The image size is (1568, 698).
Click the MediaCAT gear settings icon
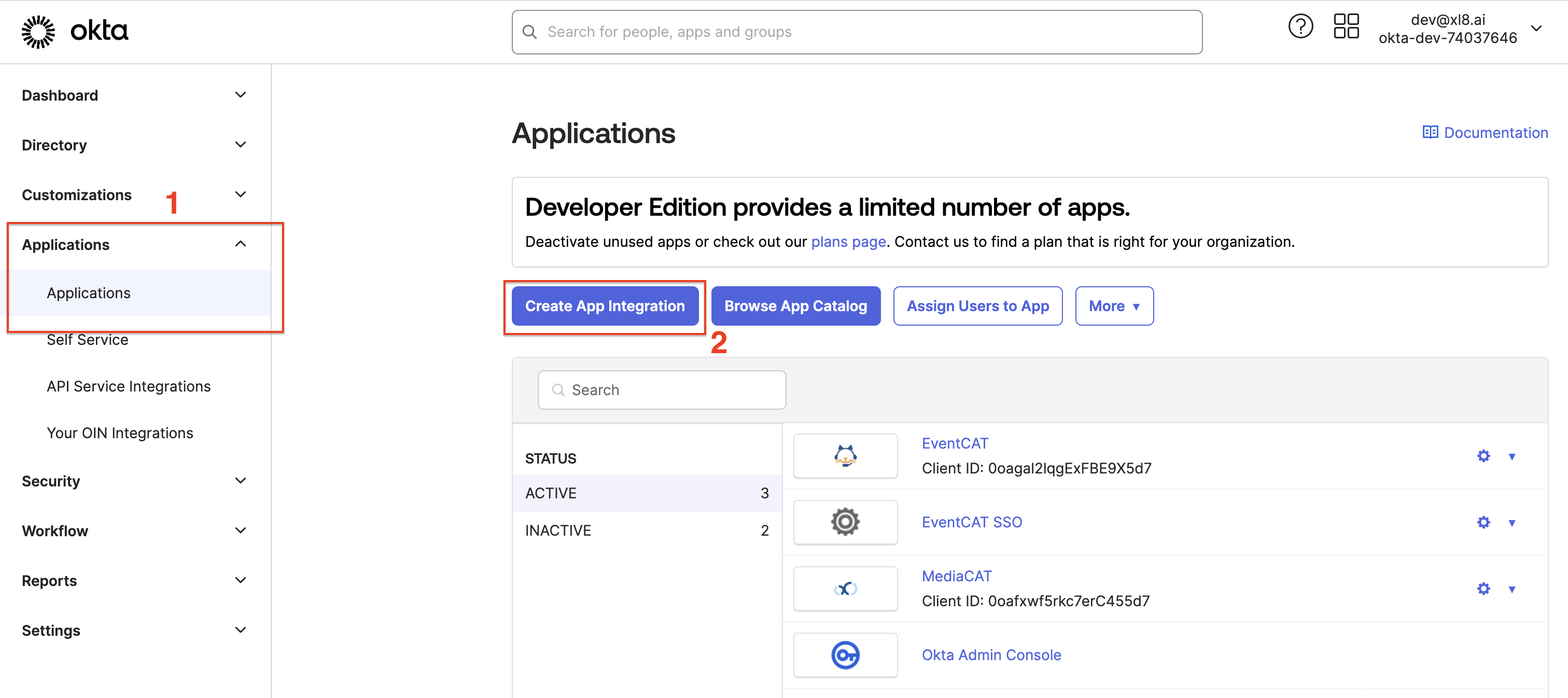coord(1483,589)
